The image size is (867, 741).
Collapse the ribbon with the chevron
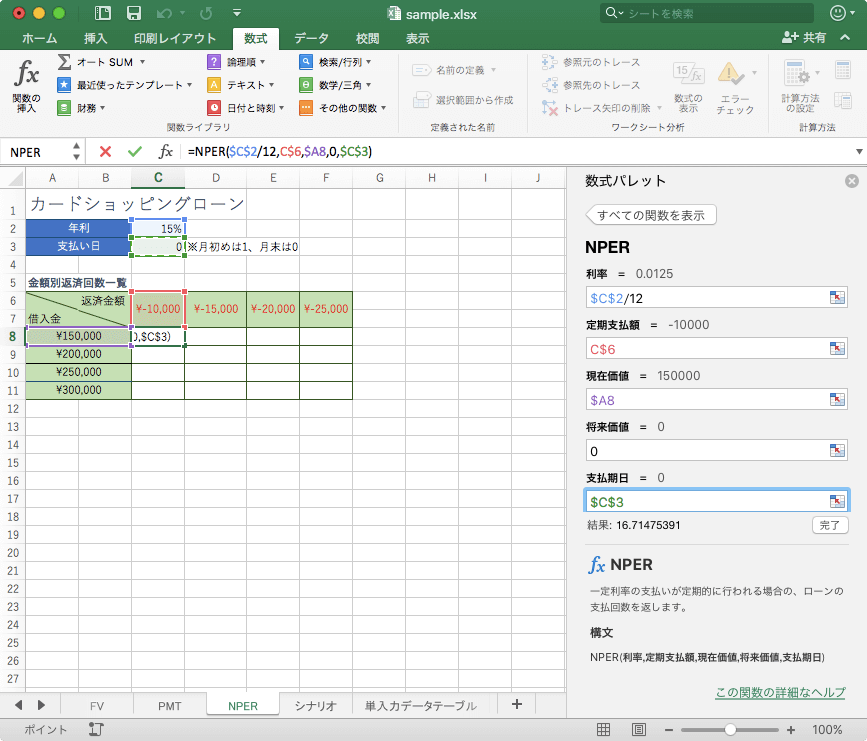tap(845, 38)
